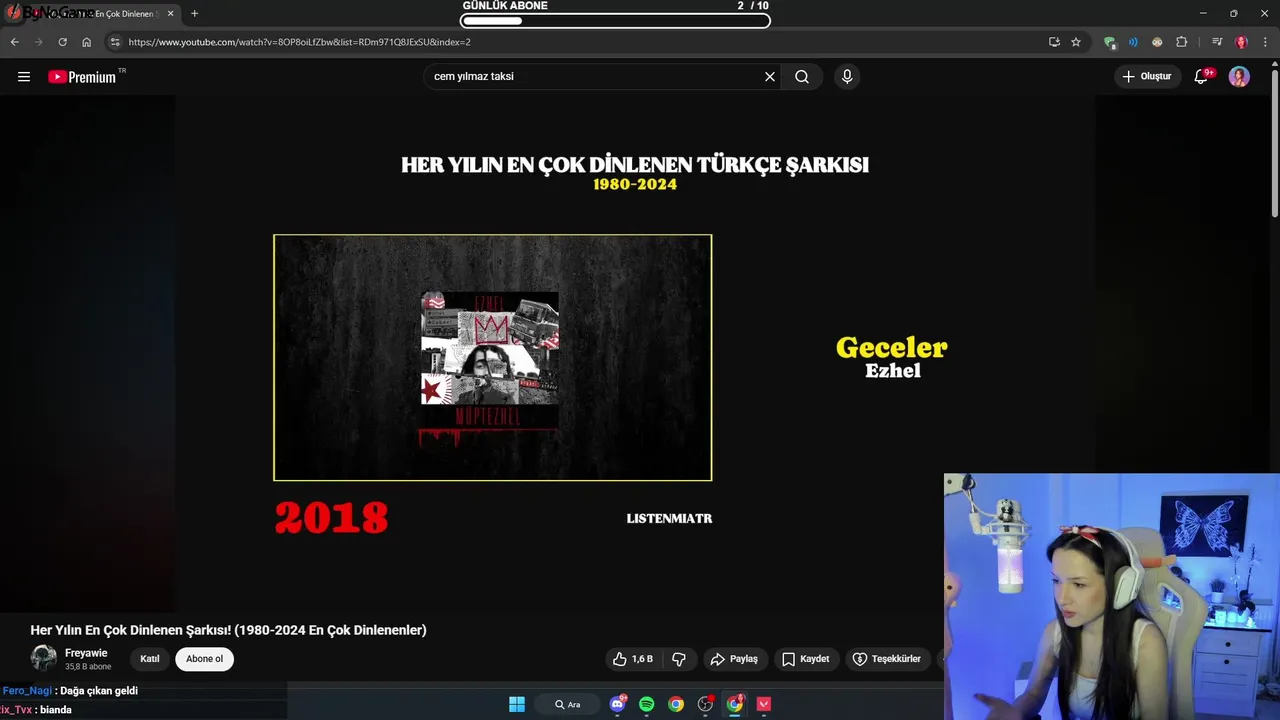This screenshot has height=720, width=1280.
Task: Open the blue sound-wave extension
Action: pyautogui.click(x=1133, y=42)
